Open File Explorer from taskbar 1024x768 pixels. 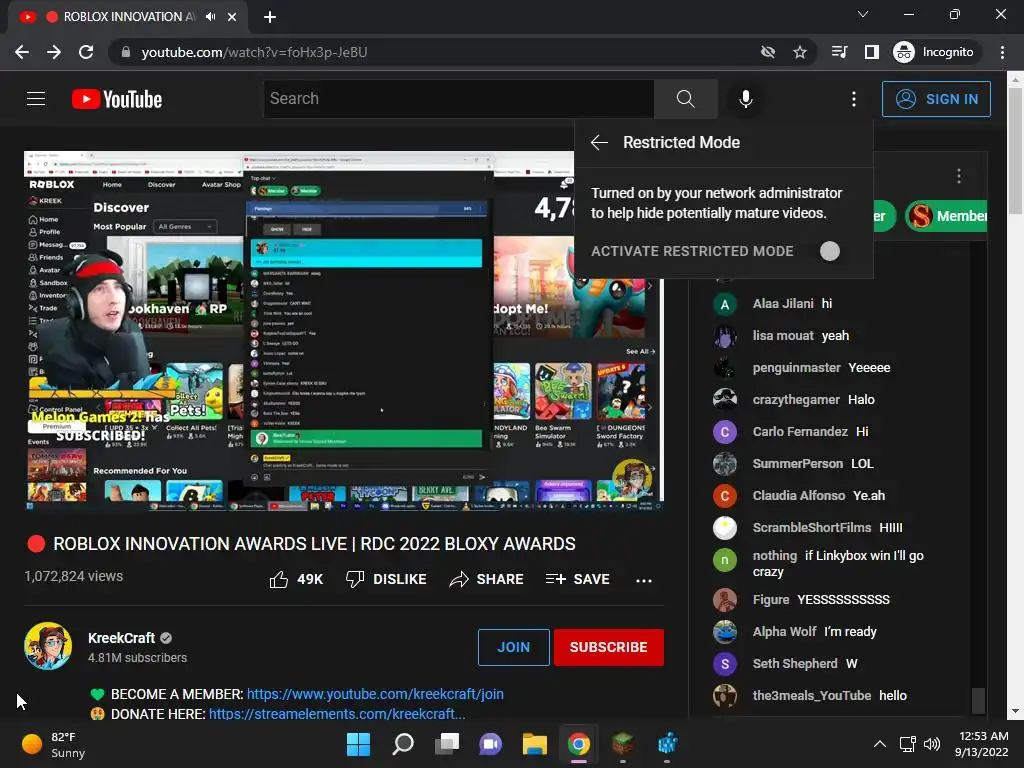[534, 744]
